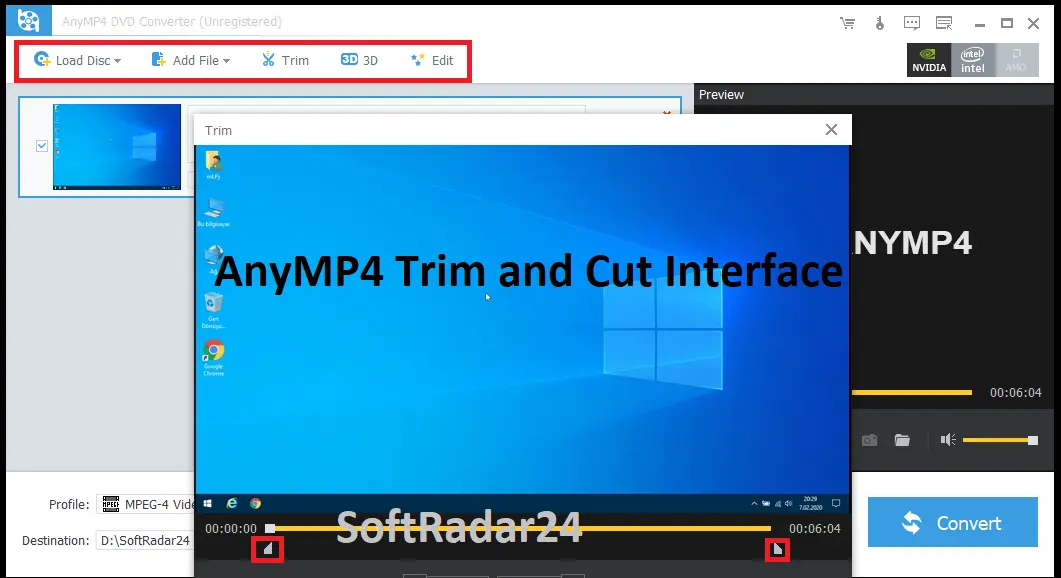Click the Chrome icon in video taskbar

point(255,504)
